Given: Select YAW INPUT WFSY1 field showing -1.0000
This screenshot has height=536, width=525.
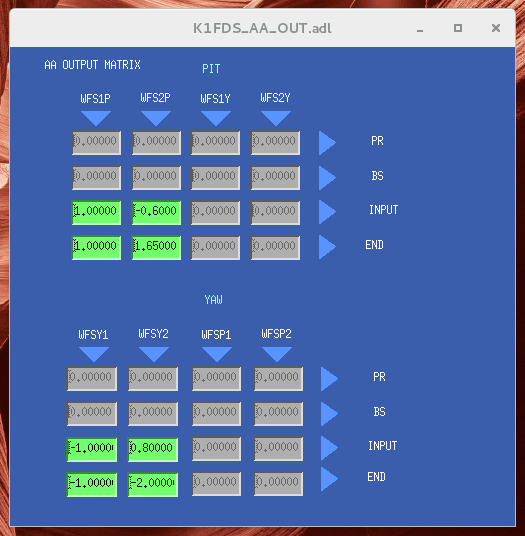Looking at the screenshot, I should [x=92, y=450].
